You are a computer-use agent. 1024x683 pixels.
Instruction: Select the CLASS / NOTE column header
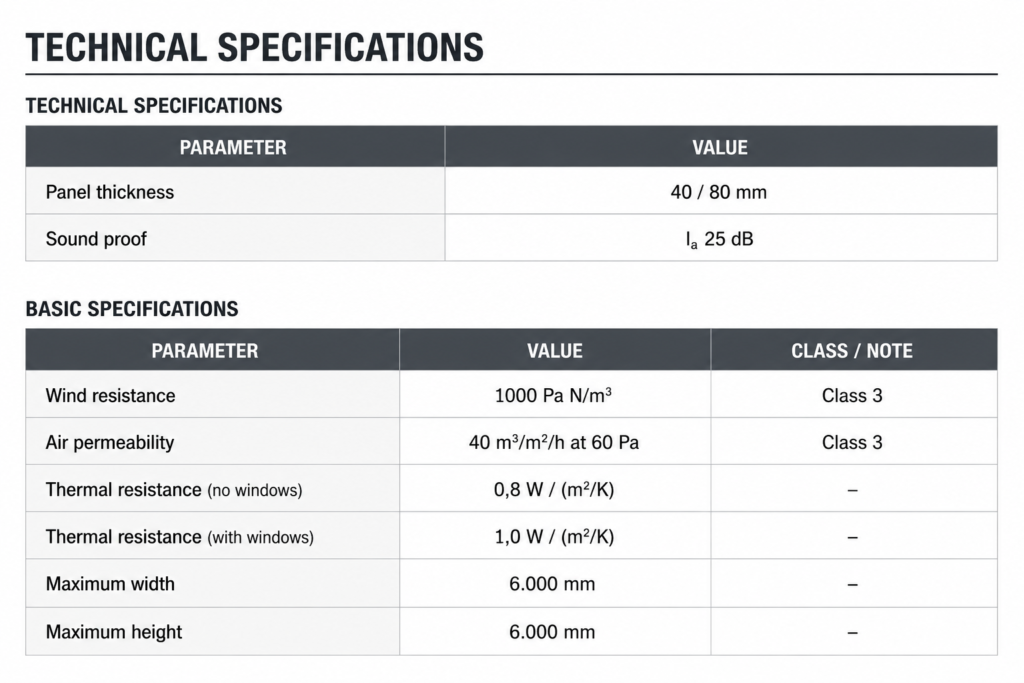(852, 351)
